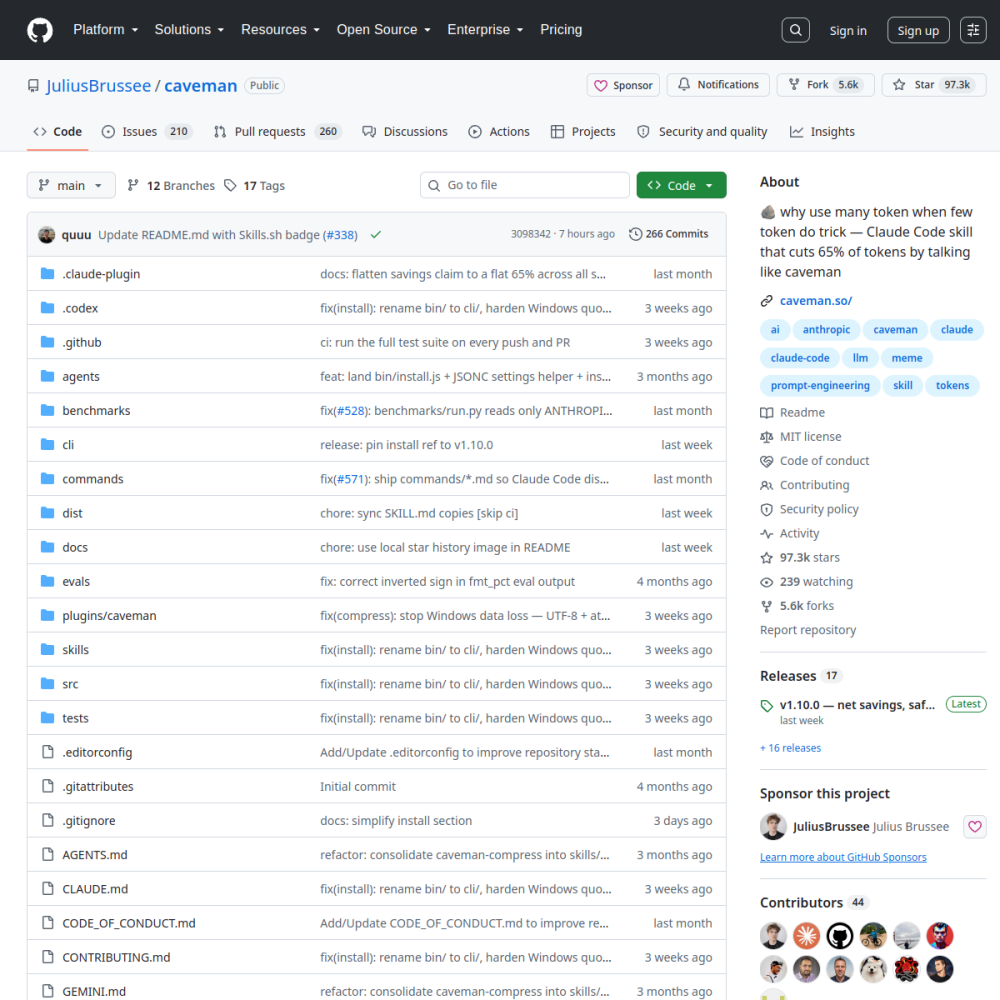Click the 239 watching eye icon
1000x1000 pixels.
767,582
